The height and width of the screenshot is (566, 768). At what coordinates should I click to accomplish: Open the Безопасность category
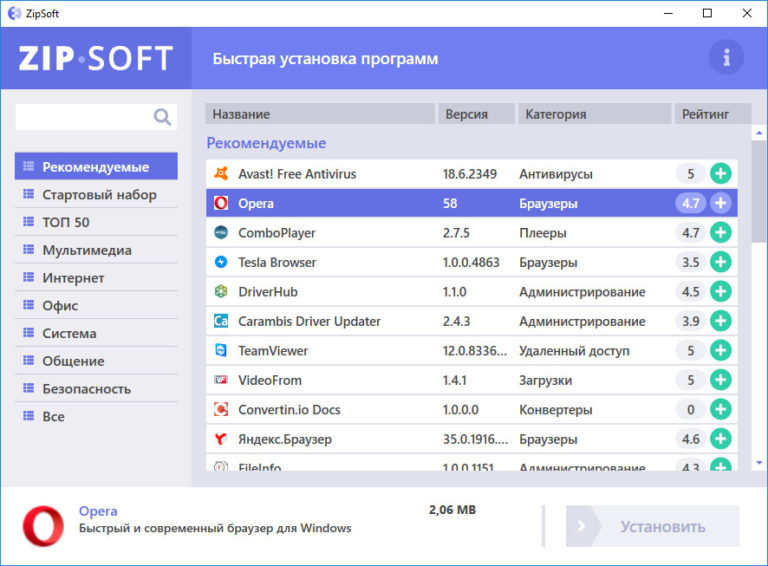(87, 388)
